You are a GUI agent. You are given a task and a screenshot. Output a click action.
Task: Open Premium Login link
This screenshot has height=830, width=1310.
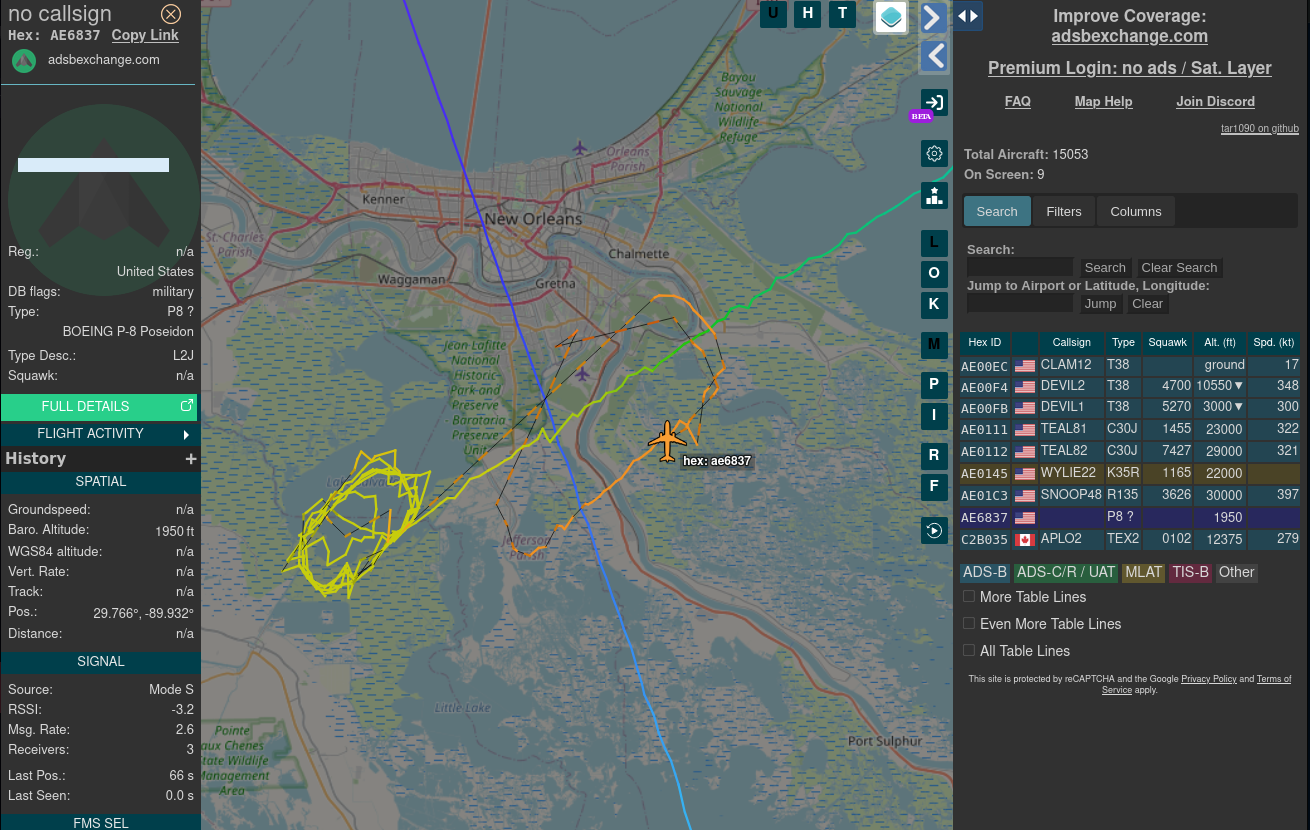[x=1130, y=68]
